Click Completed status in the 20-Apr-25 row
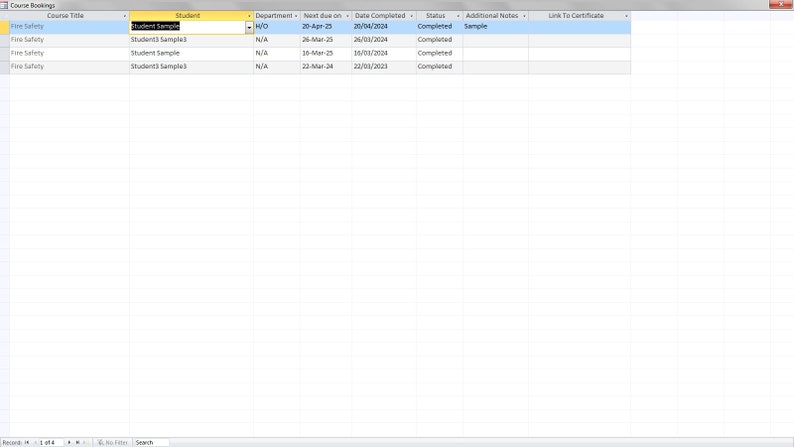794x447 pixels. click(x=439, y=27)
